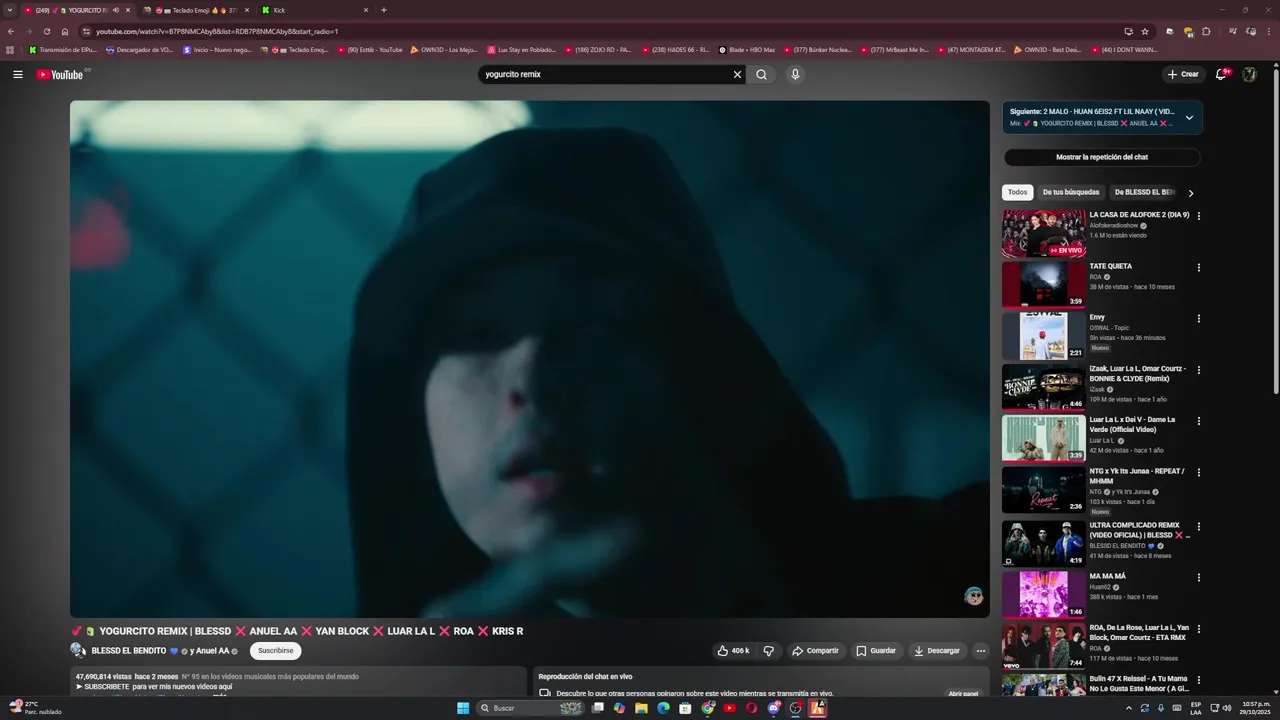Expand the mix playlist panel chevron
The image size is (1280, 720).
coord(1189,117)
